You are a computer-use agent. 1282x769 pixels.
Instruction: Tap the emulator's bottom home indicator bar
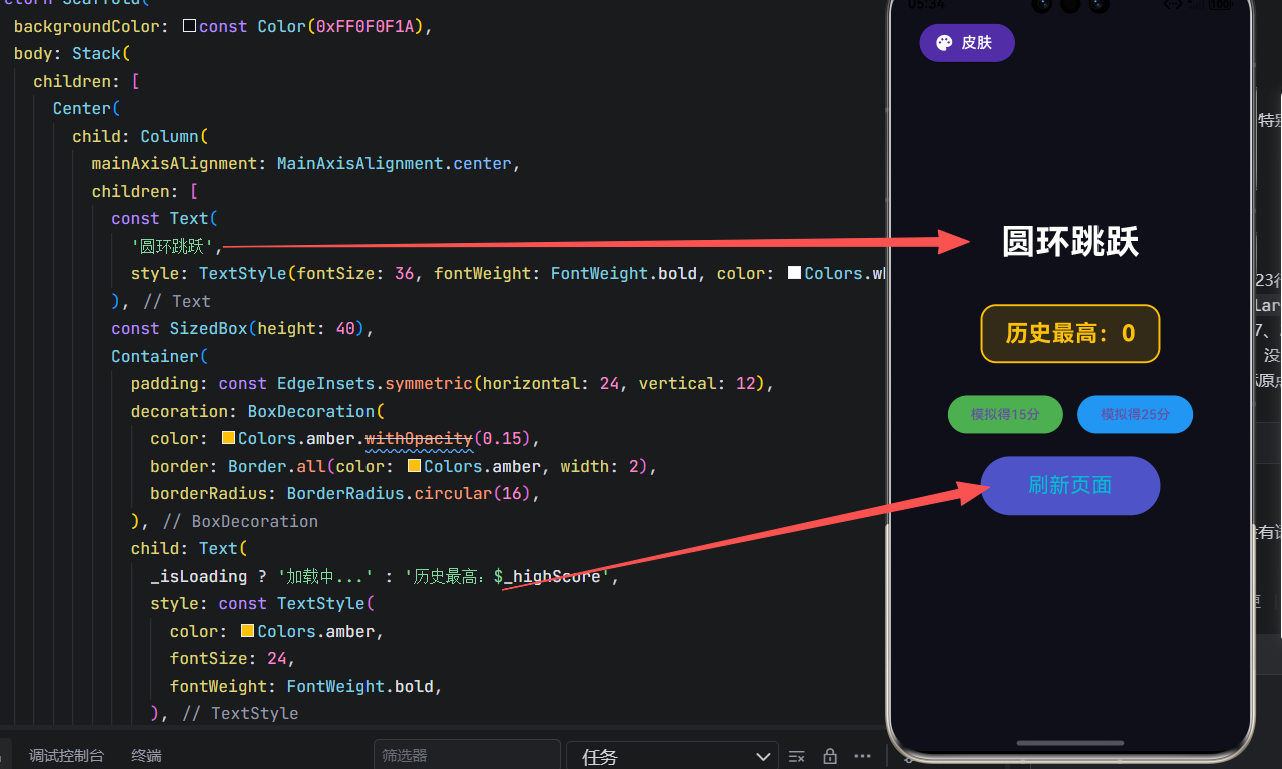pyautogui.click(x=1070, y=743)
